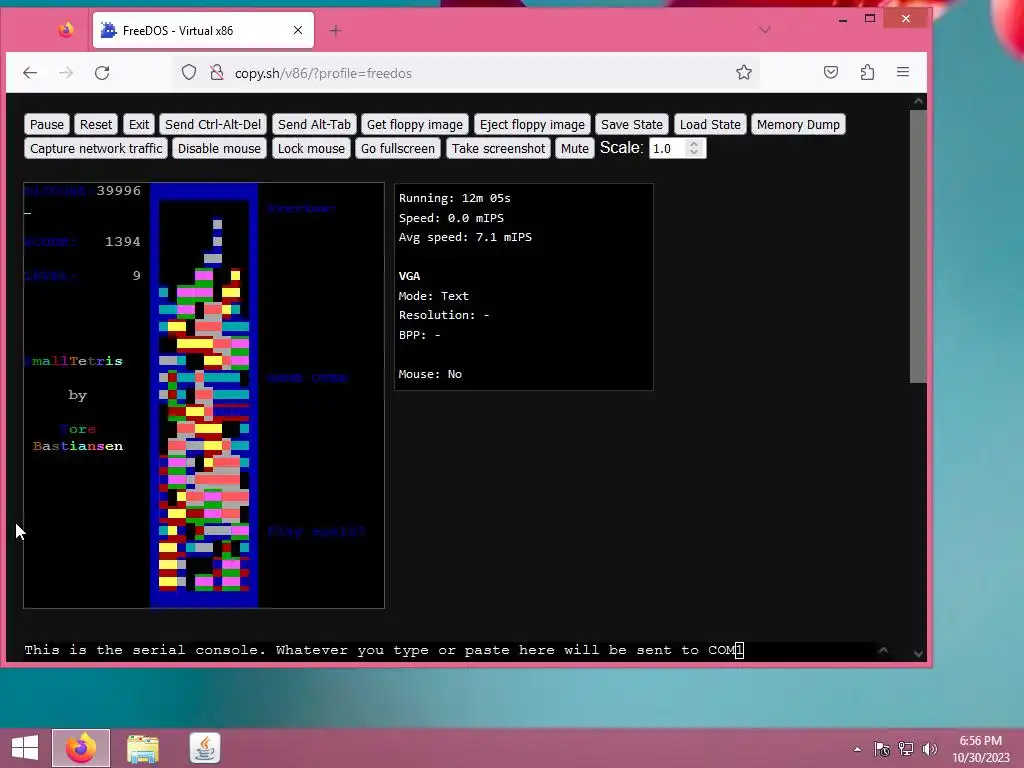
Task: Open Firefox View icon in tab bar
Action: pos(65,30)
